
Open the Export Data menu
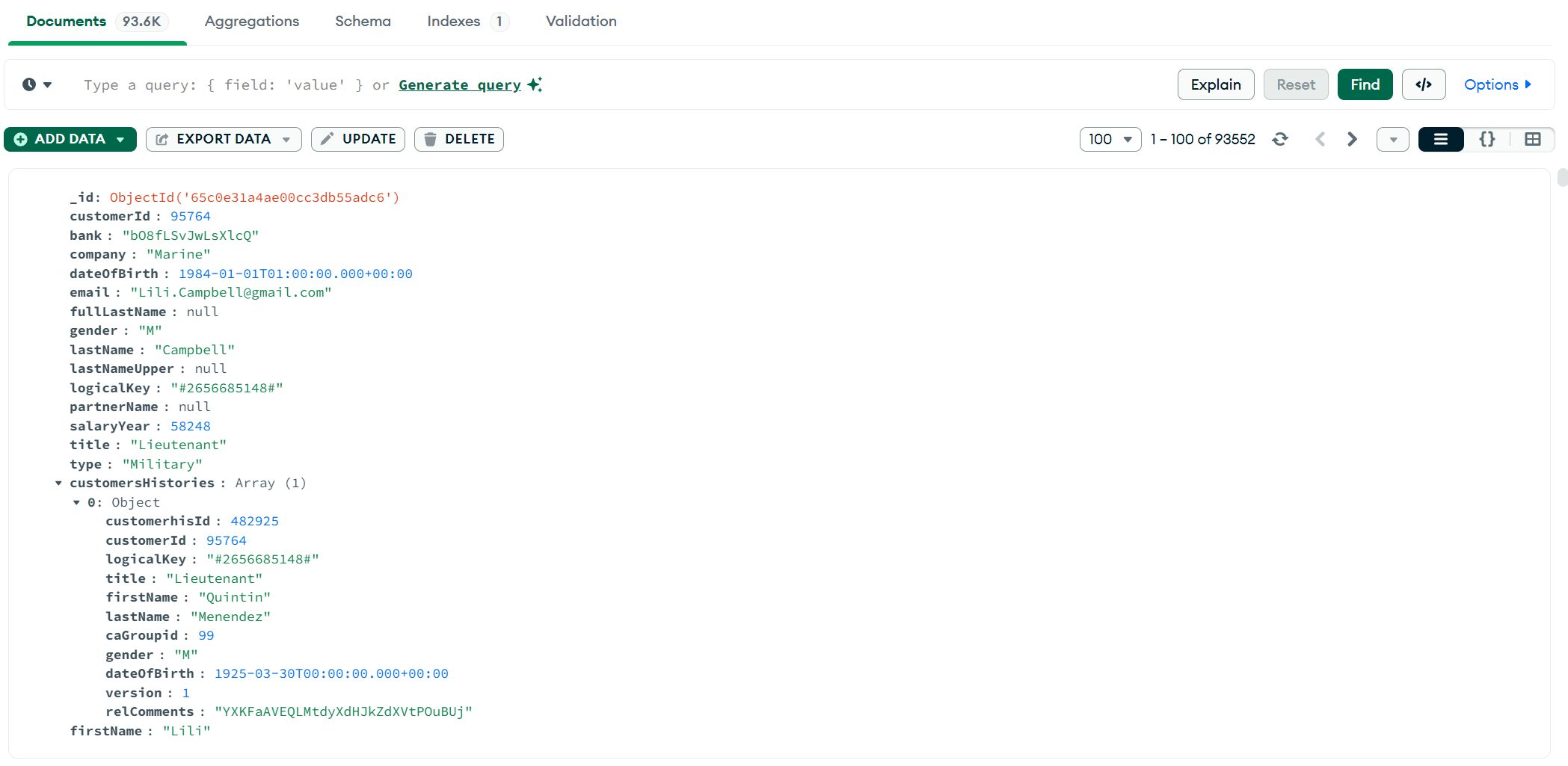pos(223,139)
